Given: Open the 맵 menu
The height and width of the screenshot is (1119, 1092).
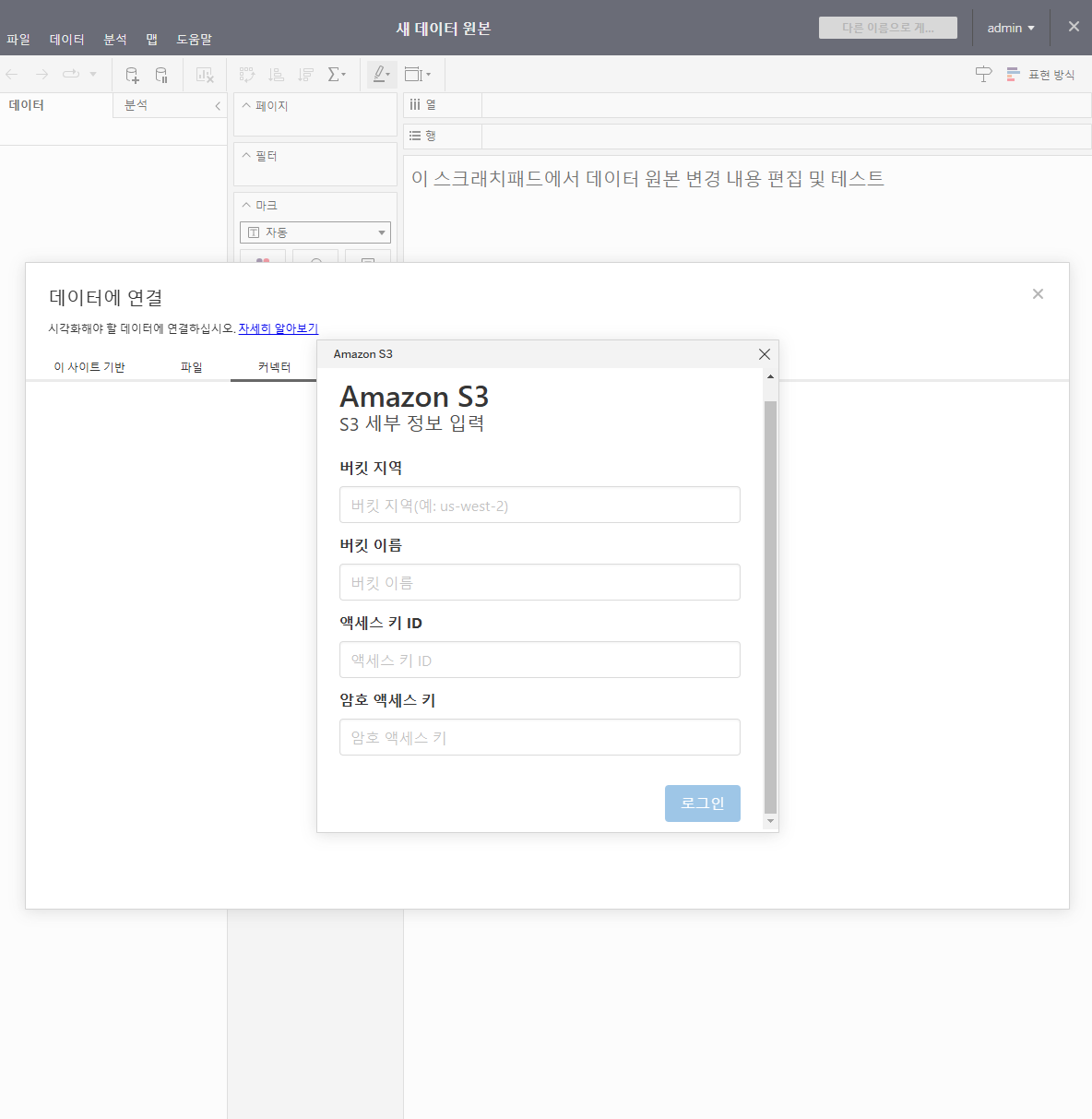Looking at the screenshot, I should (152, 40).
